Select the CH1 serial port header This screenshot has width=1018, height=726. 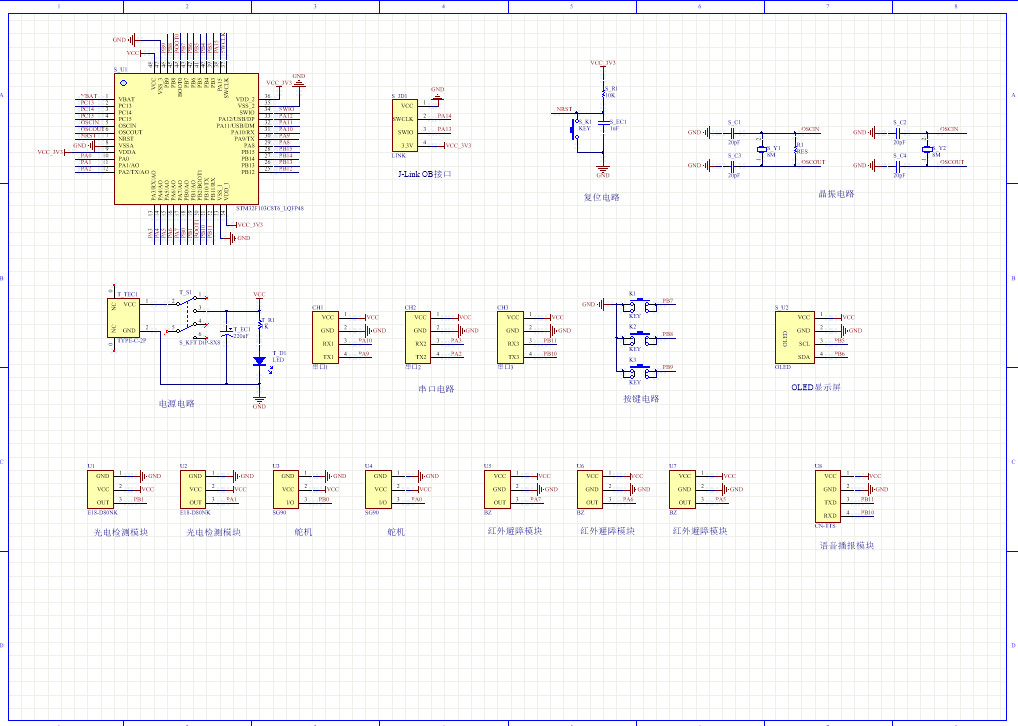(327, 336)
